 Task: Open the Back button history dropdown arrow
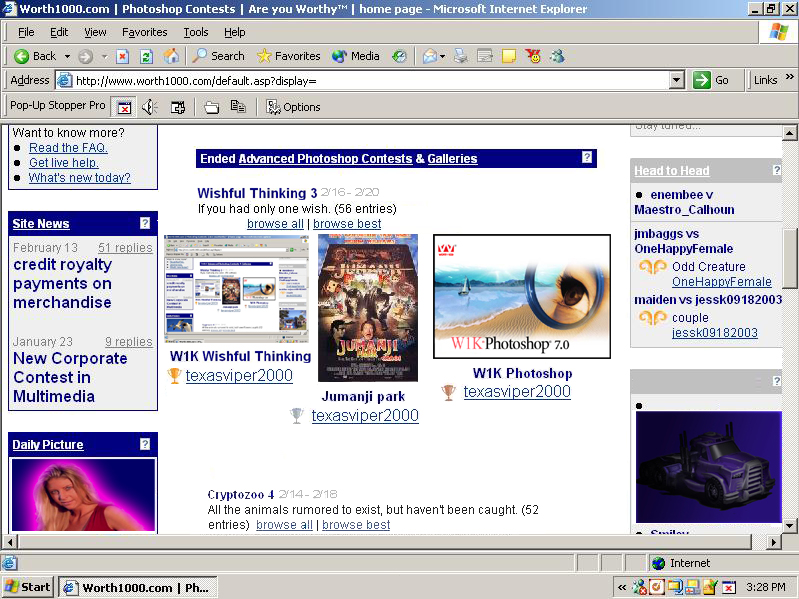(x=67, y=57)
